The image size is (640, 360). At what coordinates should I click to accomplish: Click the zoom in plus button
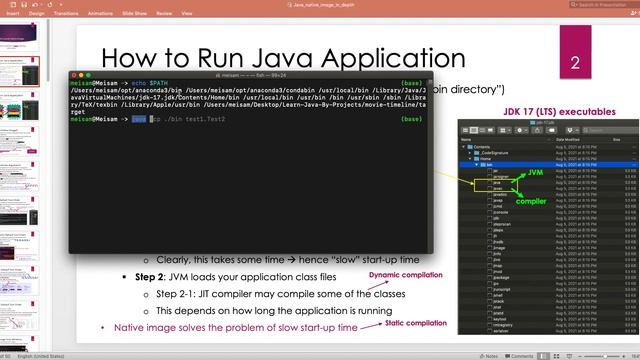click(x=623, y=356)
